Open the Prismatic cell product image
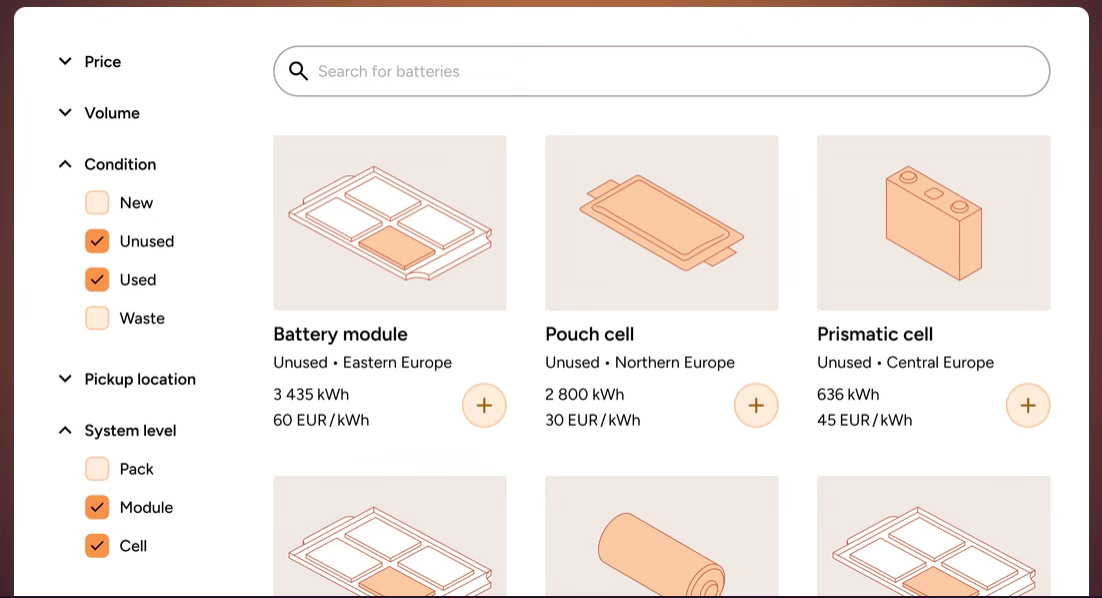This screenshot has height=598, width=1102. (x=934, y=223)
